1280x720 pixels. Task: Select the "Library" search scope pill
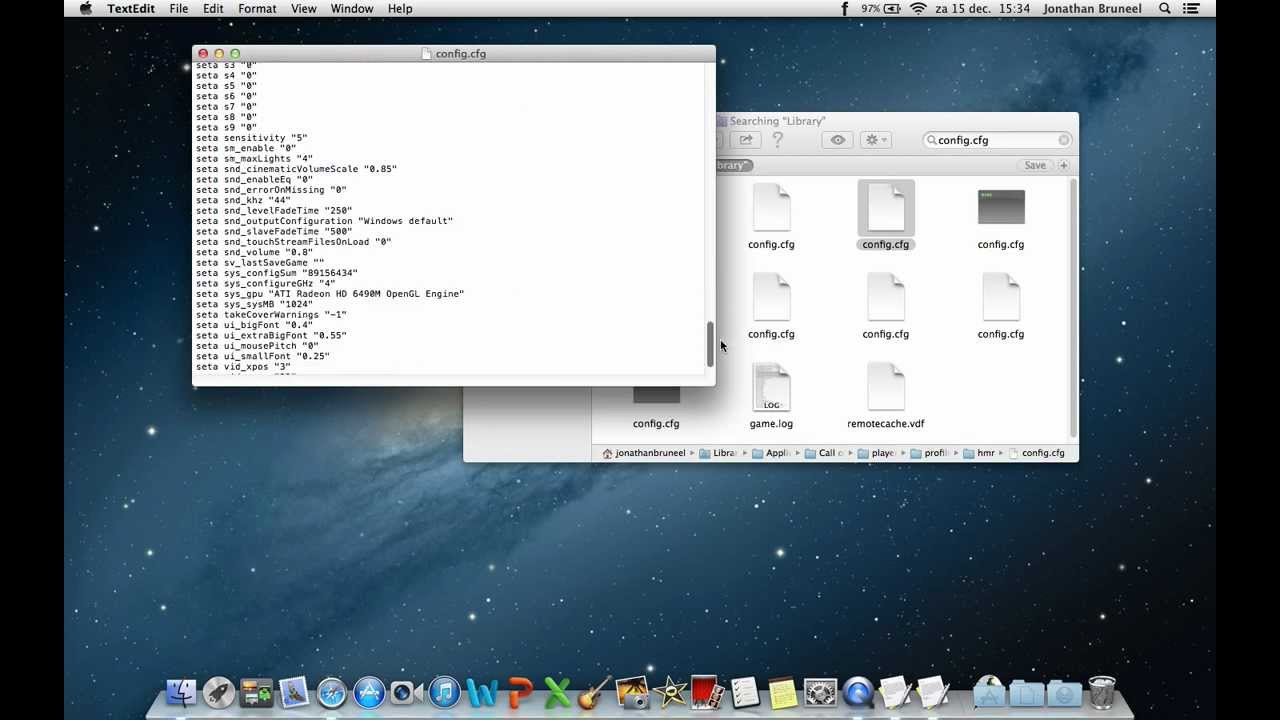pyautogui.click(x=732, y=165)
